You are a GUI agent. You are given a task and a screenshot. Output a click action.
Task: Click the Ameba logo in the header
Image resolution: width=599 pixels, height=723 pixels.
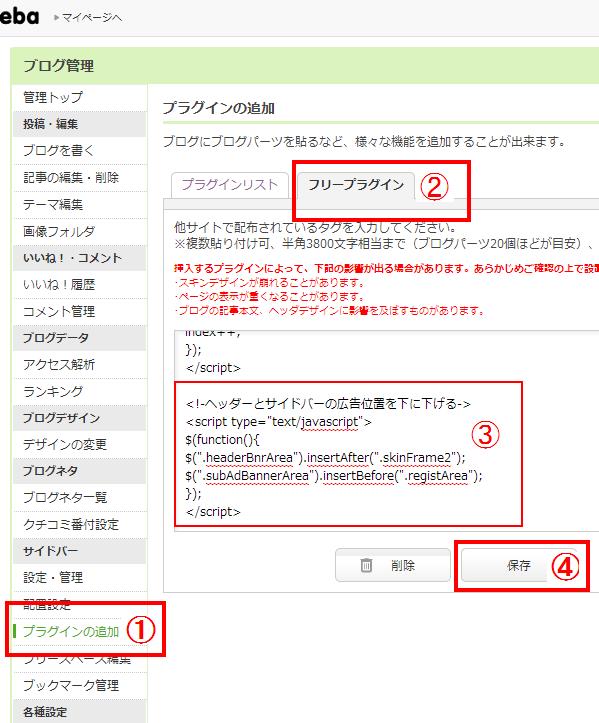tap(19, 17)
